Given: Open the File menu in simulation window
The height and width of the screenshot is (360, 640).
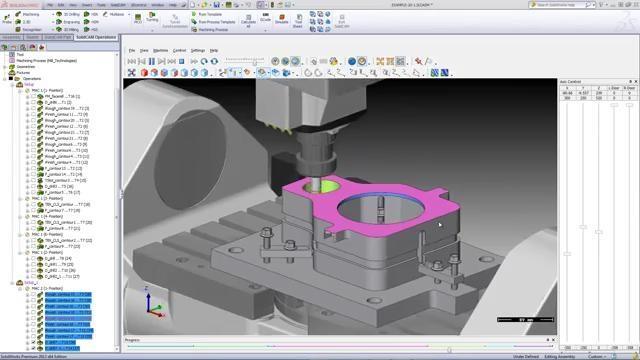Looking at the screenshot, I should click(132, 50).
